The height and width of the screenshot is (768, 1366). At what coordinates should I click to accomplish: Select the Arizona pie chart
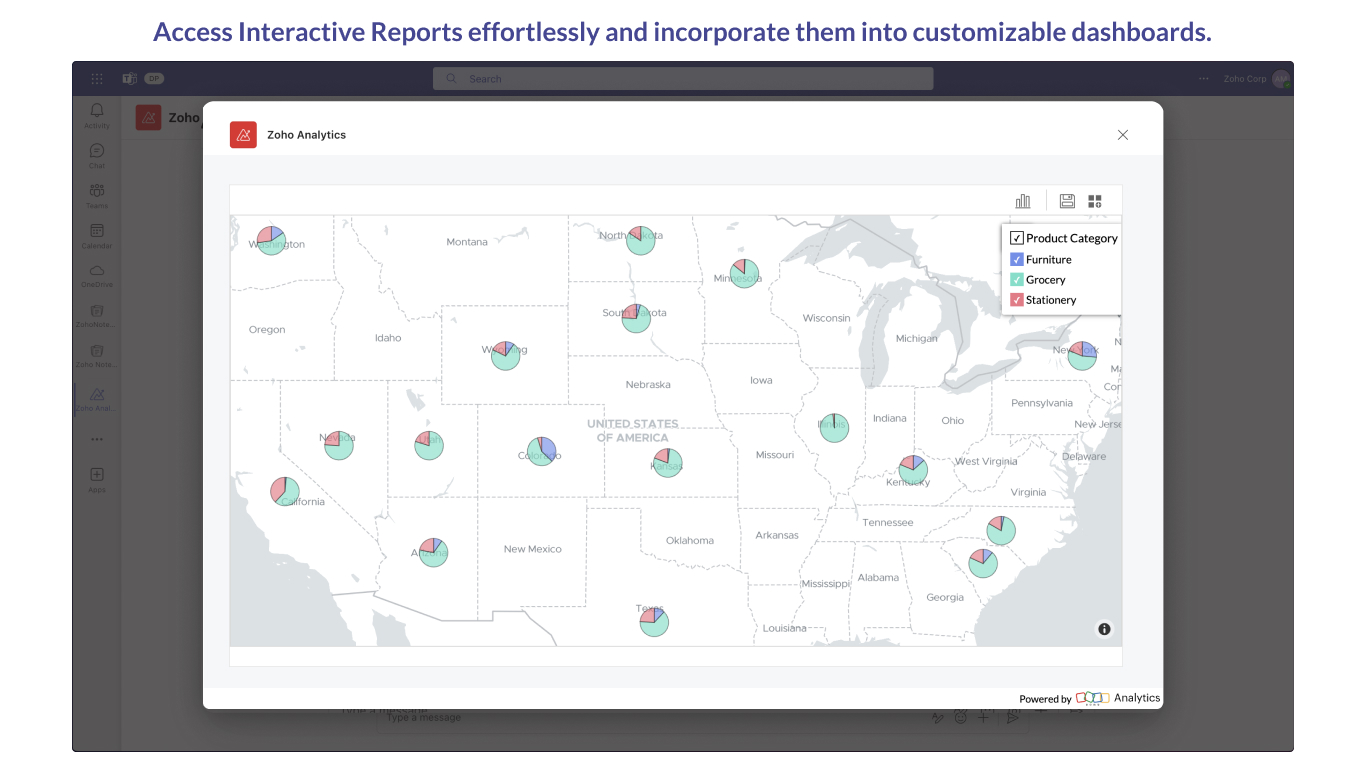tap(433, 552)
